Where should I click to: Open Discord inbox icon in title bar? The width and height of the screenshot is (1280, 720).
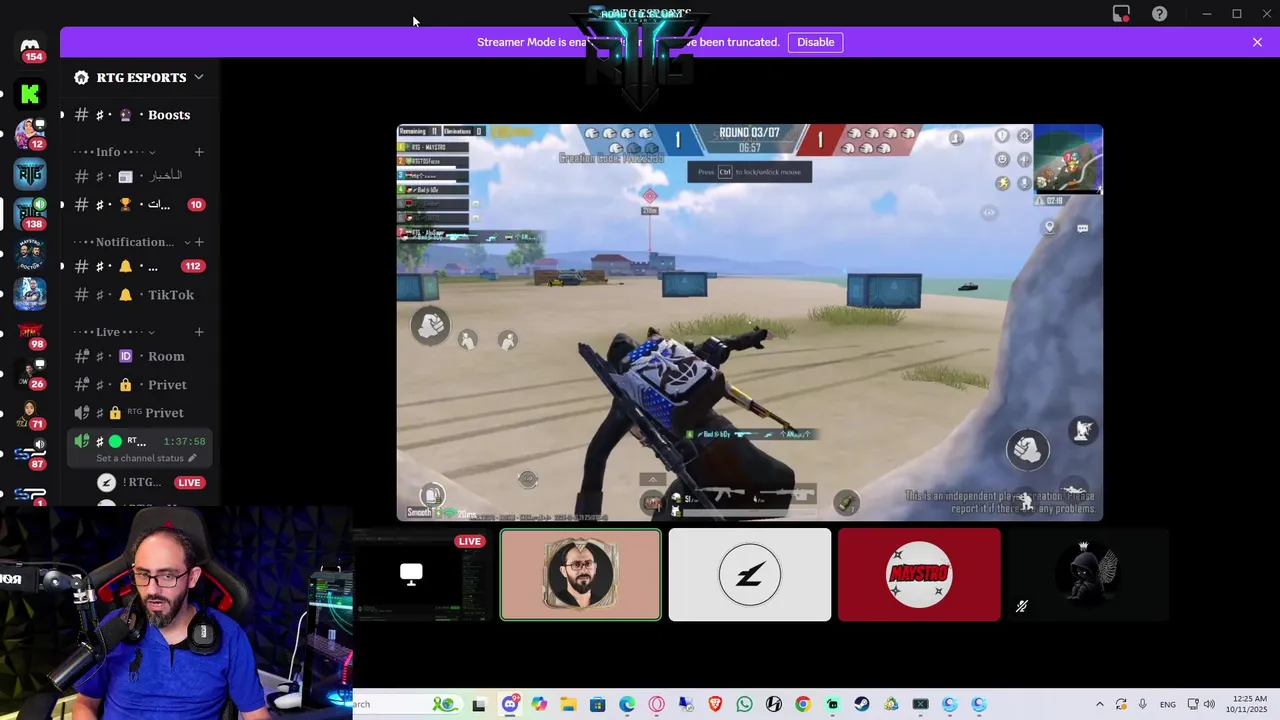tap(1121, 14)
